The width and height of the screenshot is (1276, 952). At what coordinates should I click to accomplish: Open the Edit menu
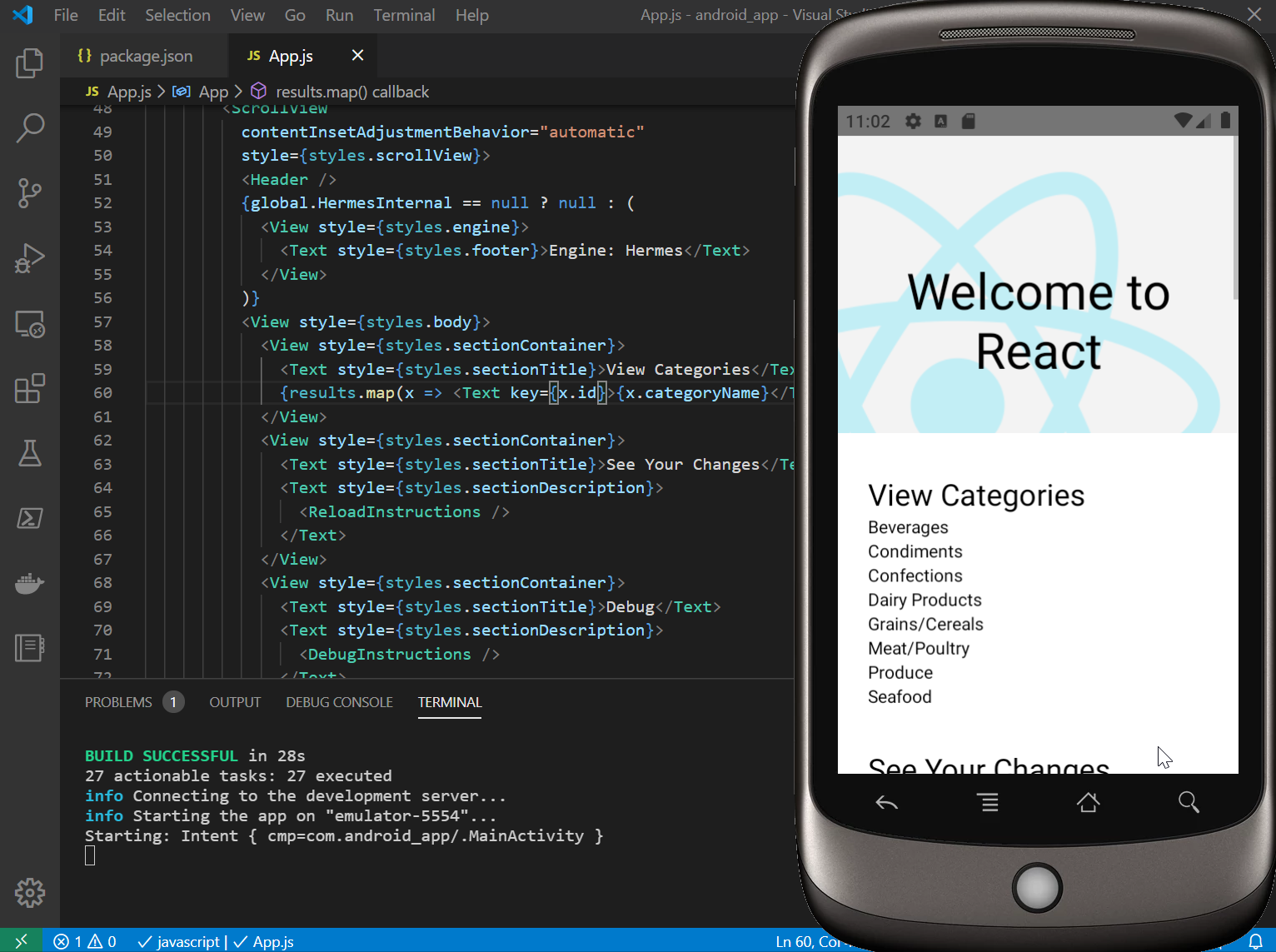click(112, 15)
